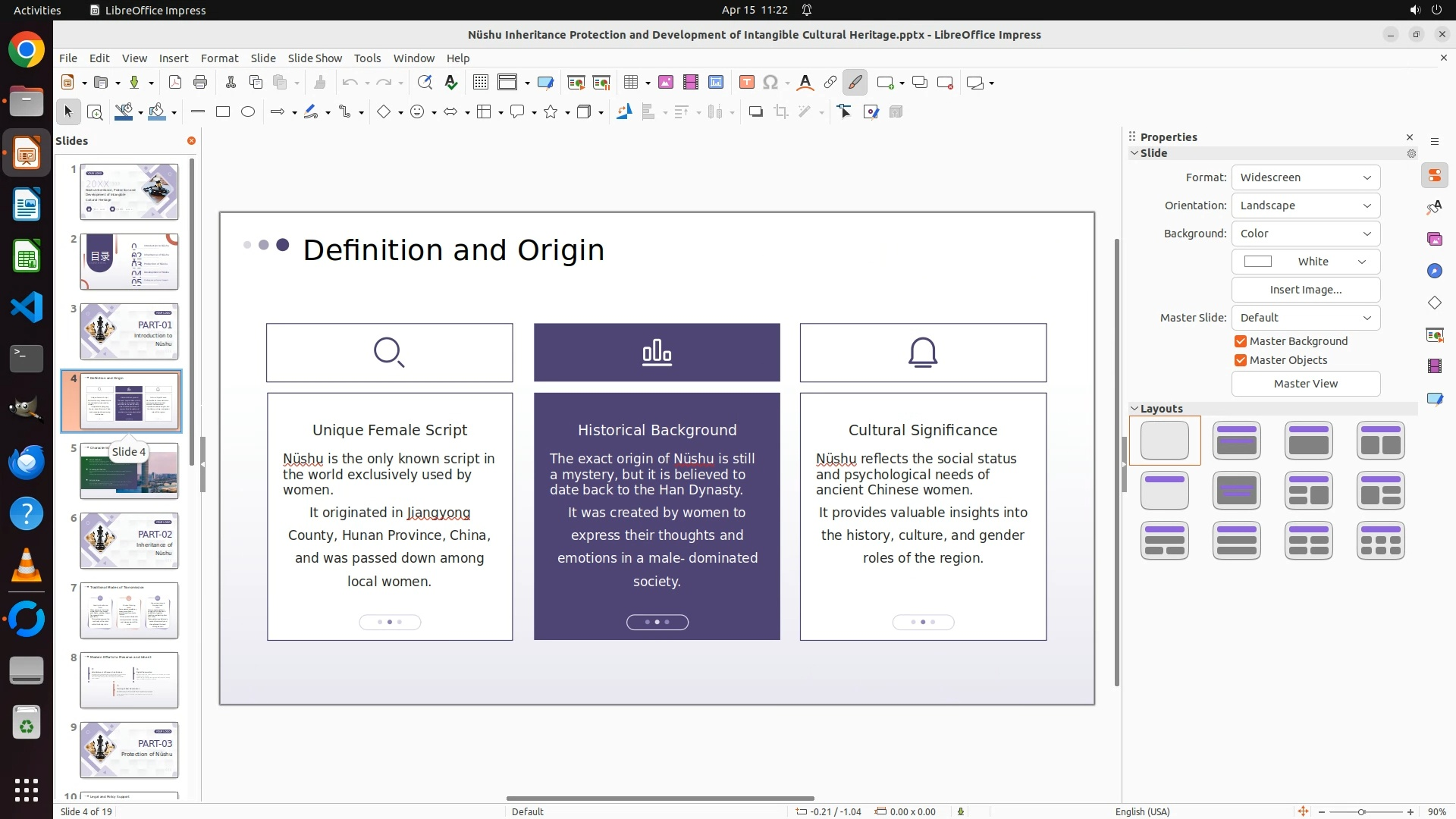Click the Insert Image... button
Image resolution: width=1456 pixels, height=819 pixels.
pyautogui.click(x=1305, y=290)
